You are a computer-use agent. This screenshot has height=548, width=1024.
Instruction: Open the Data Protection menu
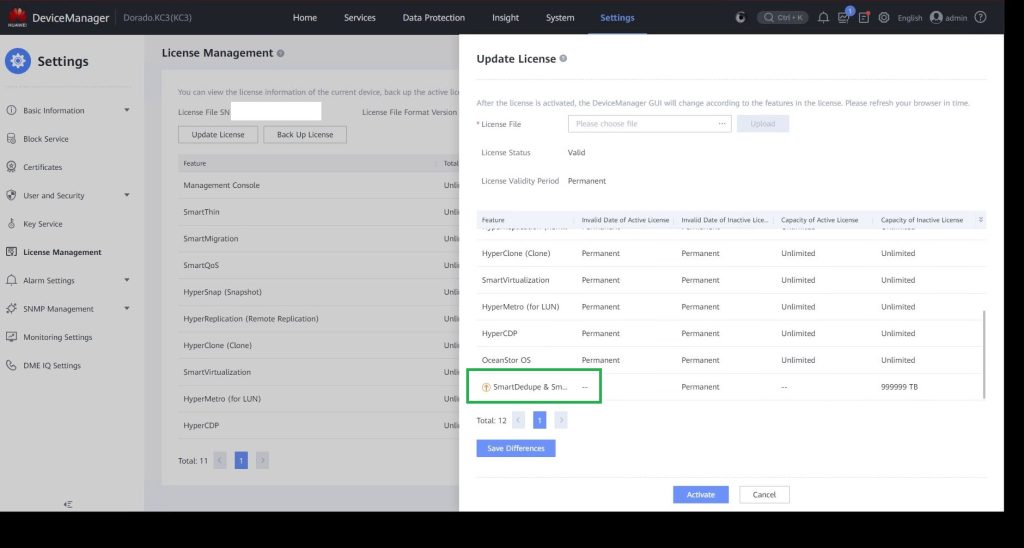click(x=433, y=18)
